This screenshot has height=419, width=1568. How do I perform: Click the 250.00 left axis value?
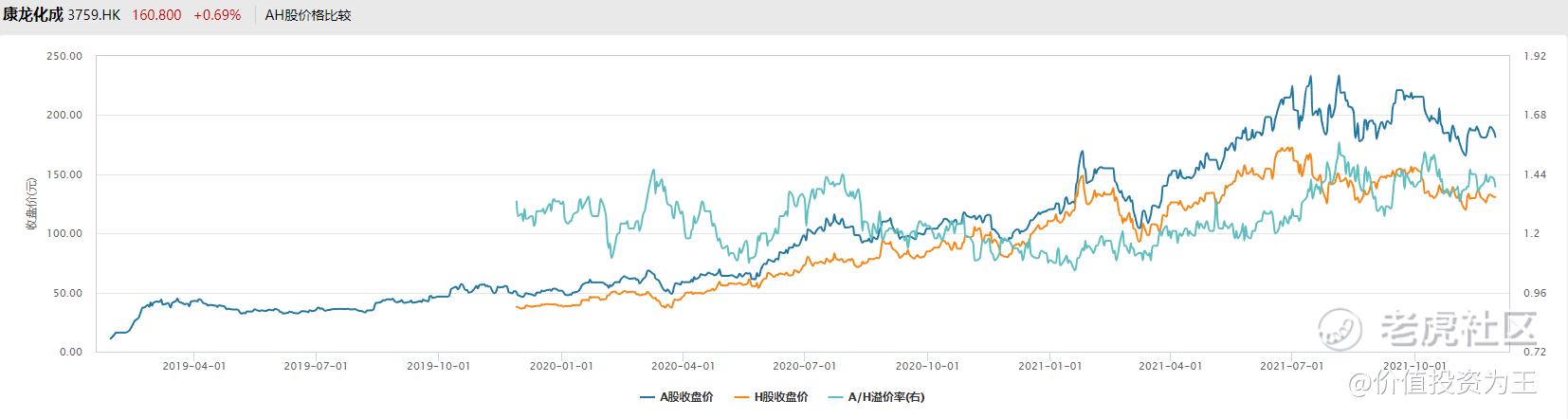point(64,57)
